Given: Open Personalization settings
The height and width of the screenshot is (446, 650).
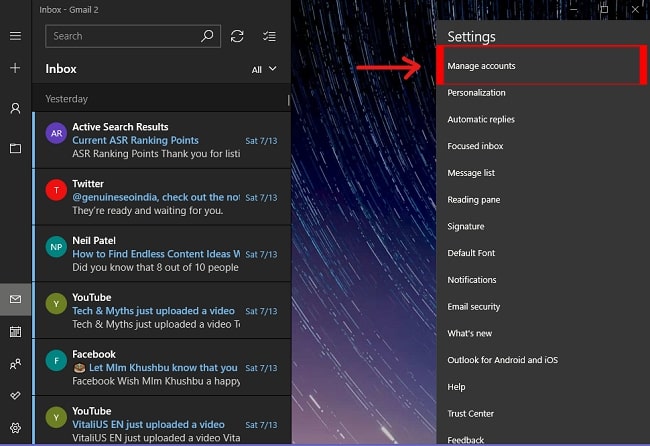Looking at the screenshot, I should 476,93.
